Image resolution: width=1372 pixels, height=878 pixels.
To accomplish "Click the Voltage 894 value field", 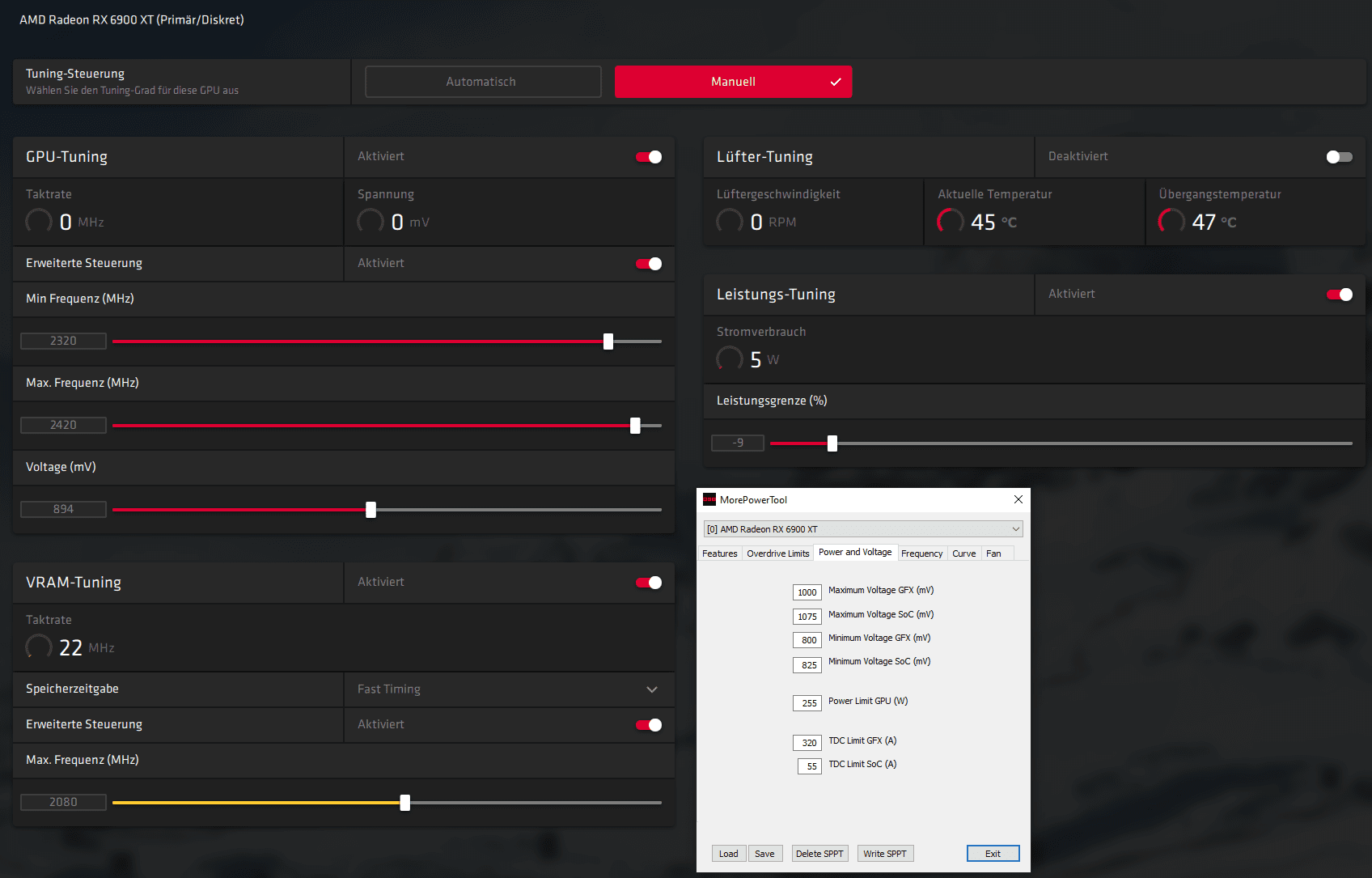I will coord(63,510).
